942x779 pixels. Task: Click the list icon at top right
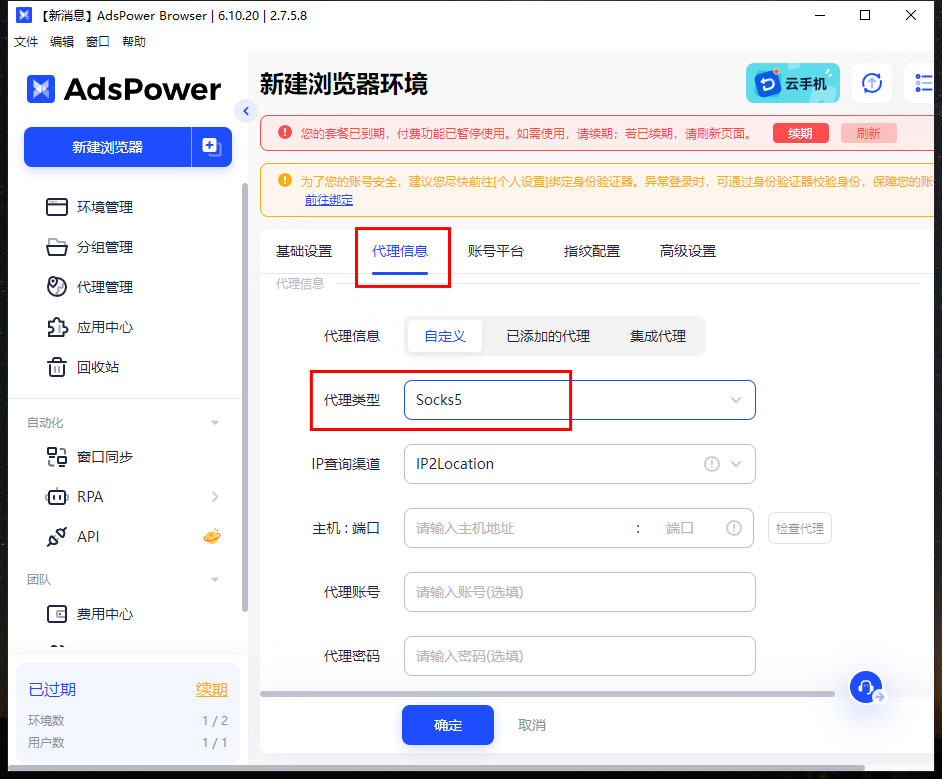tap(923, 83)
